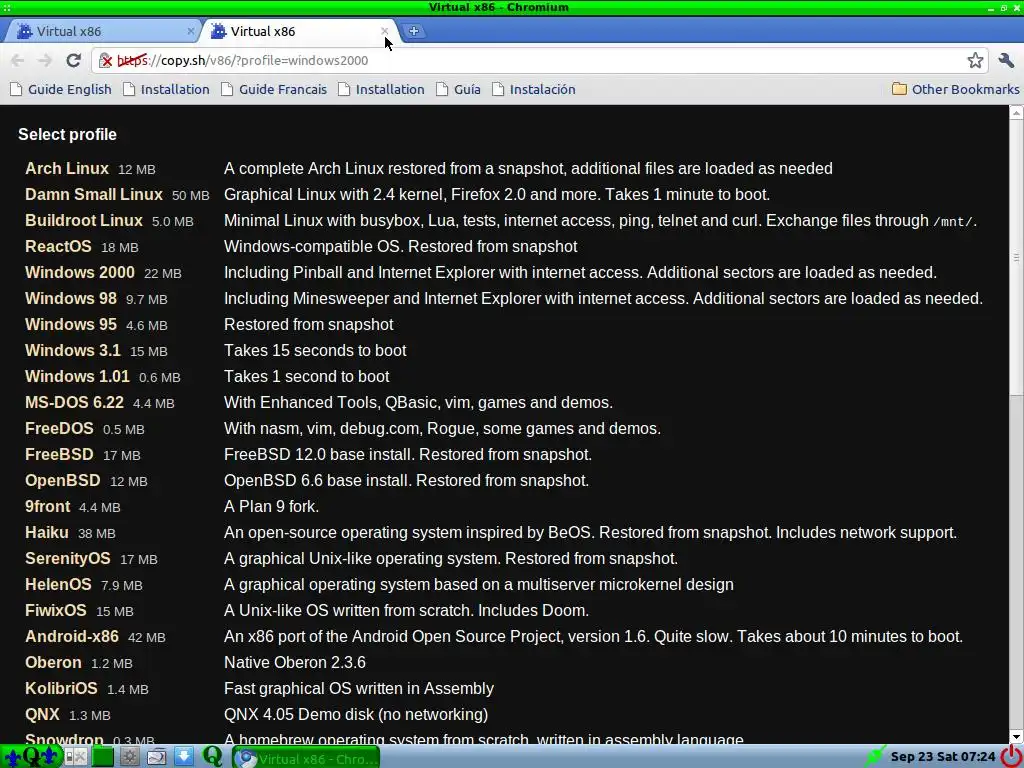Open the gear settings launcher in taskbar
Screen dimensions: 1024x768
point(129,757)
